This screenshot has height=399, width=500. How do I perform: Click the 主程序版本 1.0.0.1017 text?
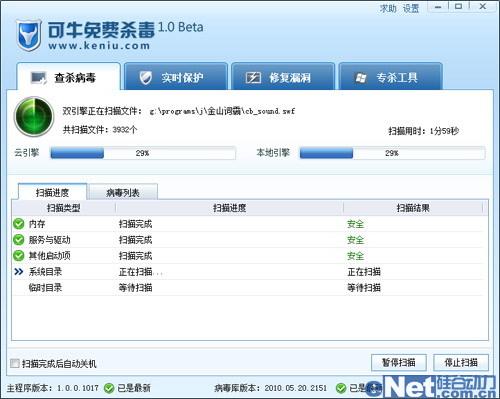point(53,388)
